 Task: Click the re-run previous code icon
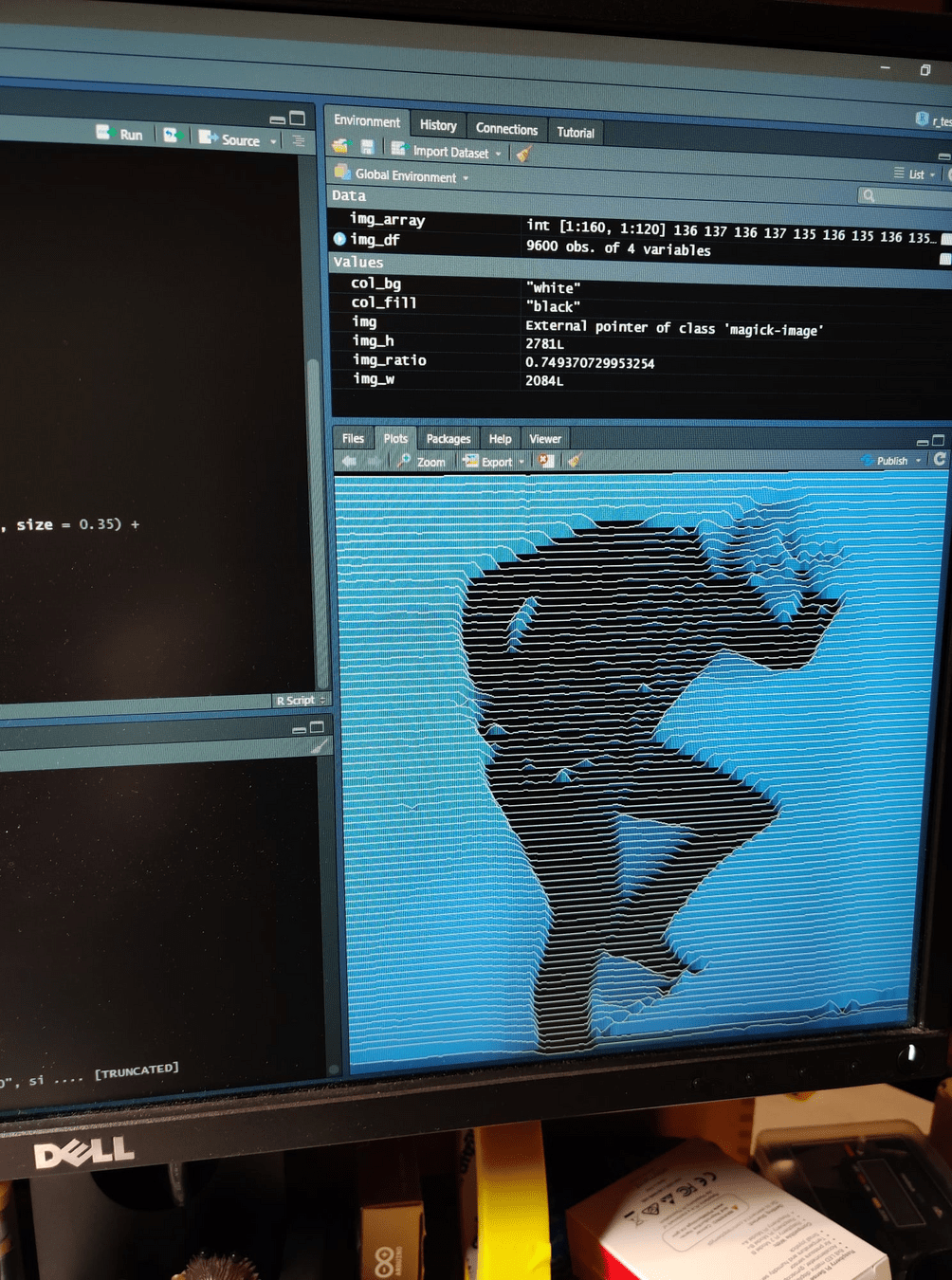pos(170,136)
